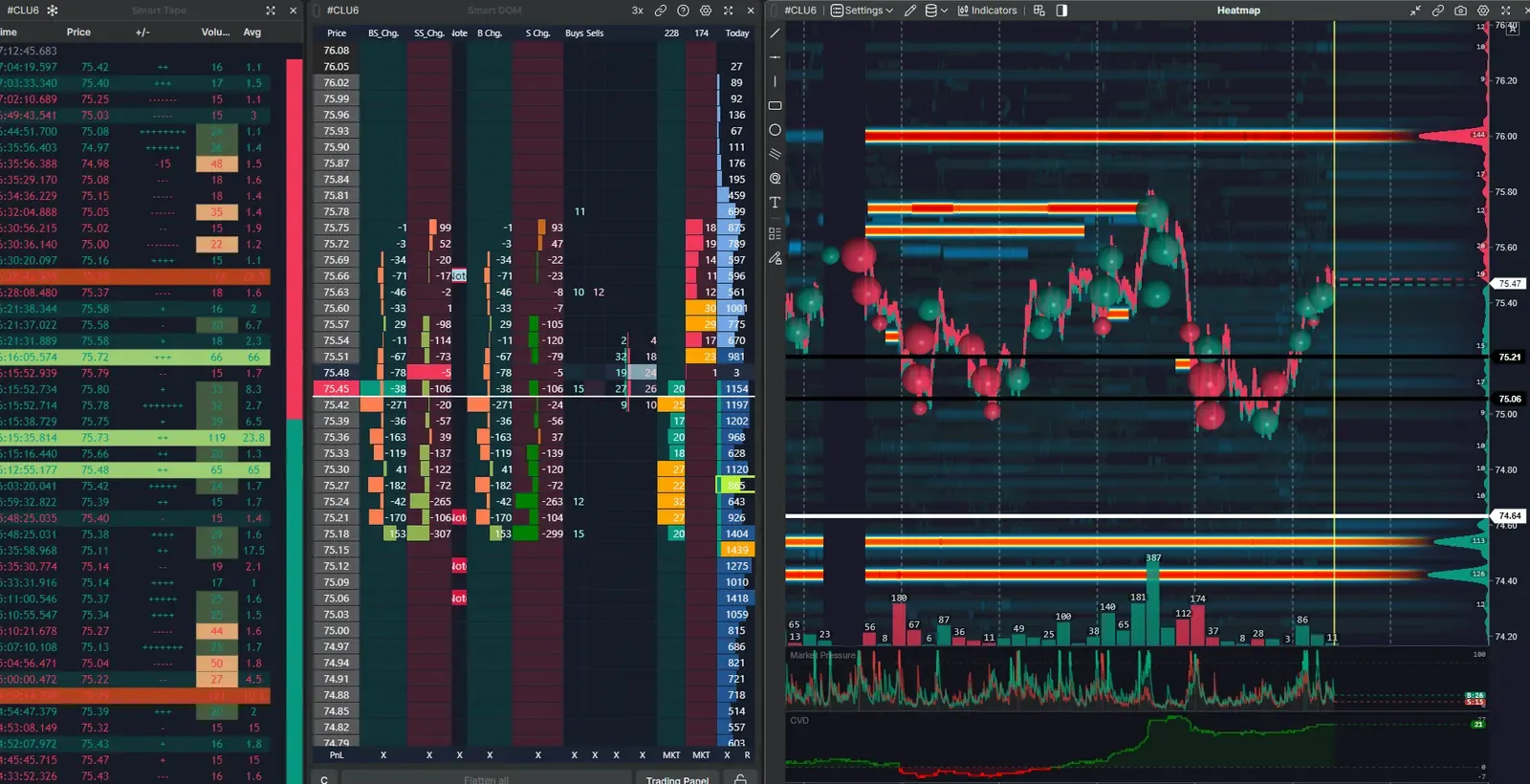
Task: Open the Indicators menu
Action: pos(987,11)
